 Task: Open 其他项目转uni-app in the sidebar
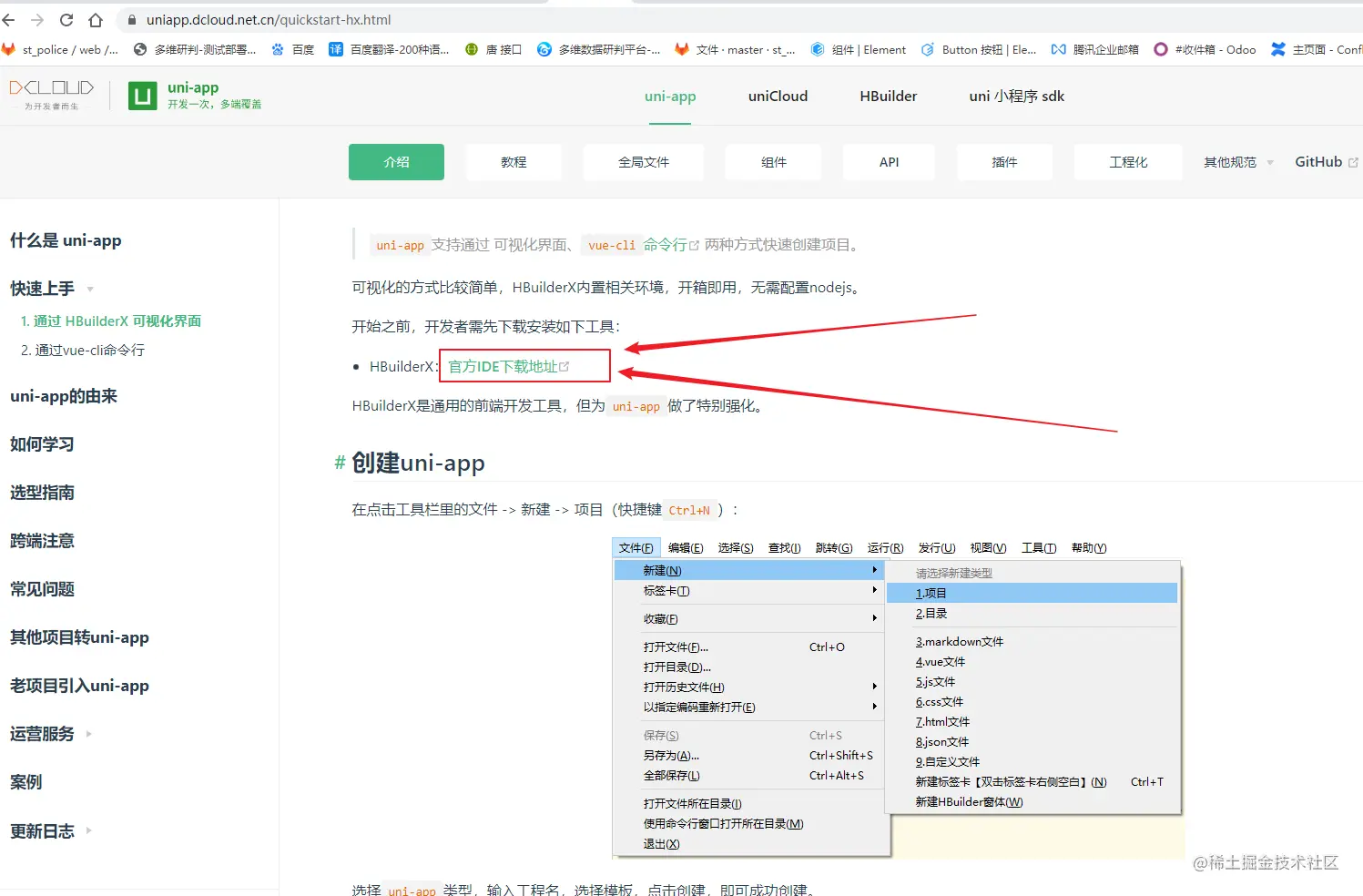tap(79, 637)
